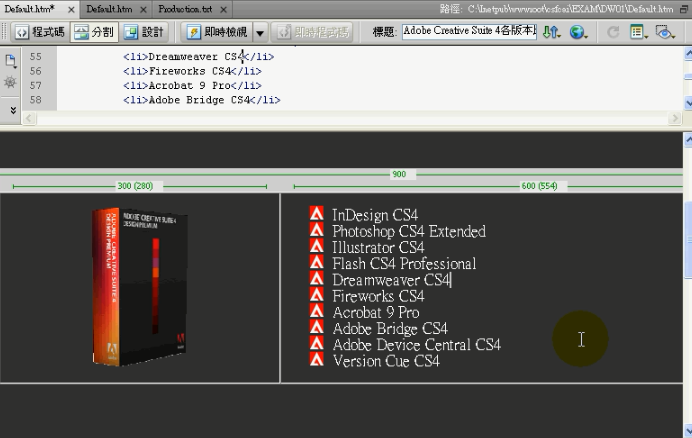Open the Visual Aids eye icon
Viewport: 692px width, 438px height.
pos(665,32)
